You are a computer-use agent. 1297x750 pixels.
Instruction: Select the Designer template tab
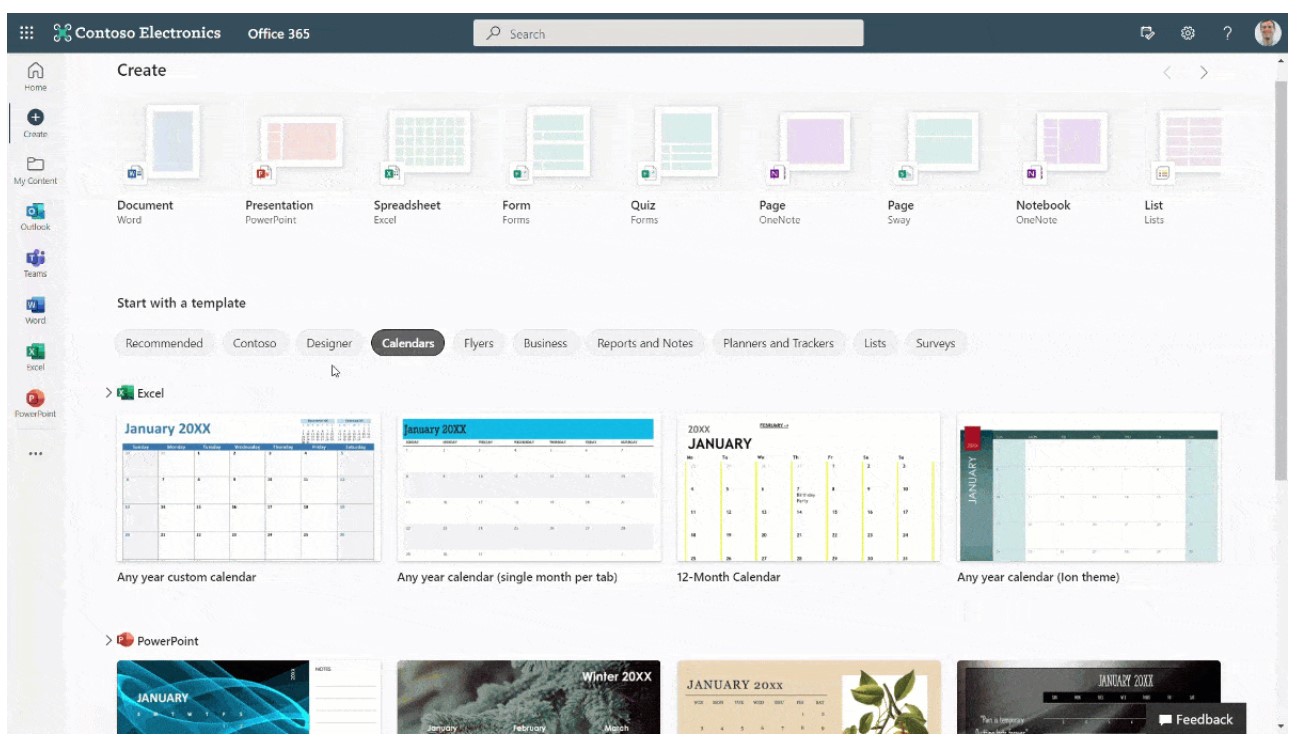329,343
